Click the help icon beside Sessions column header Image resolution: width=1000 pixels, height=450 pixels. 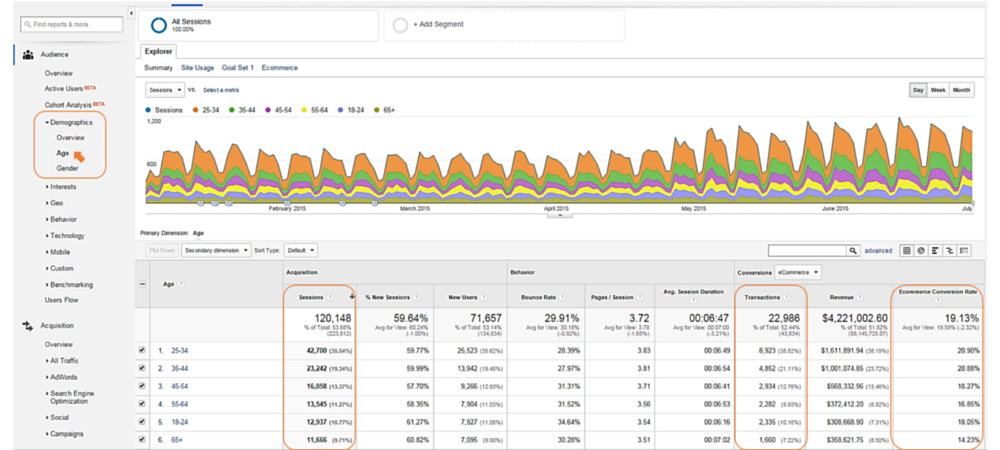[x=330, y=297]
